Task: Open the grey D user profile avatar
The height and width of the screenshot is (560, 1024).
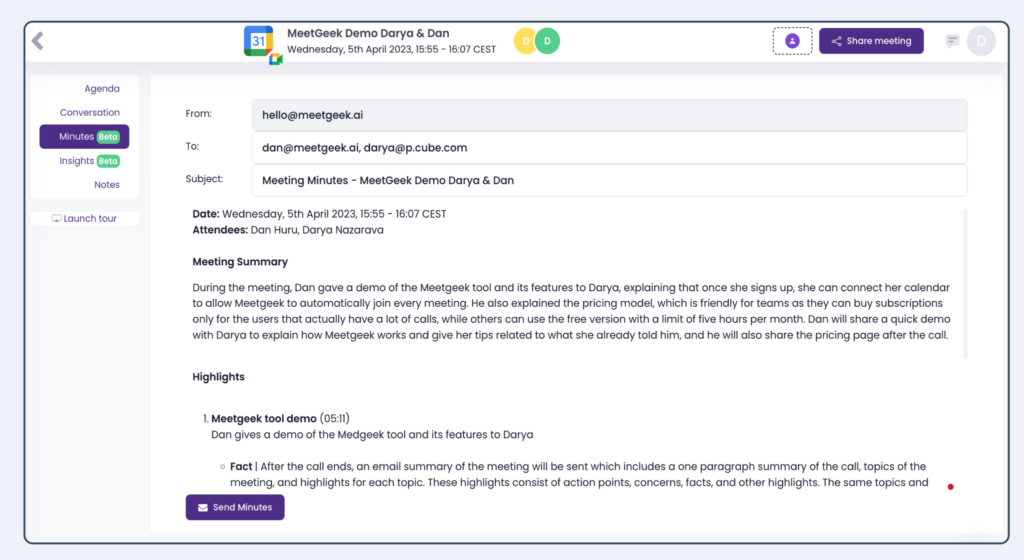Action: coord(981,41)
